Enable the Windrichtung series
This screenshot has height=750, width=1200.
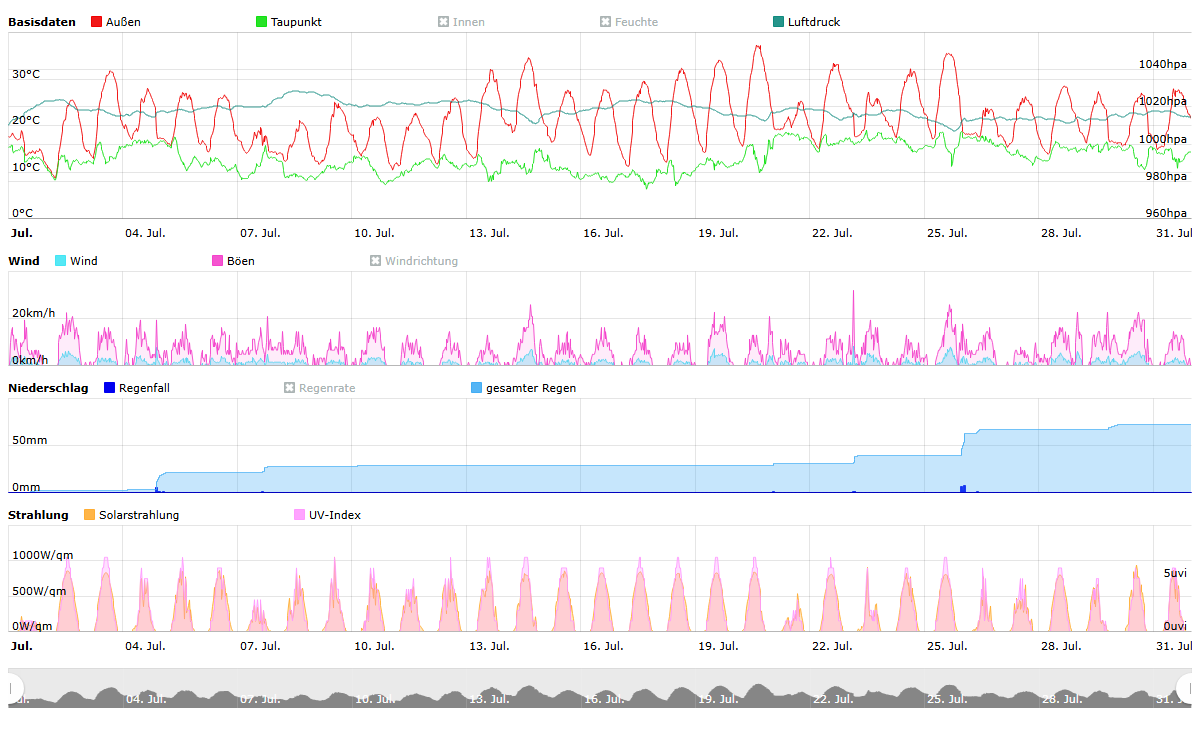376,261
